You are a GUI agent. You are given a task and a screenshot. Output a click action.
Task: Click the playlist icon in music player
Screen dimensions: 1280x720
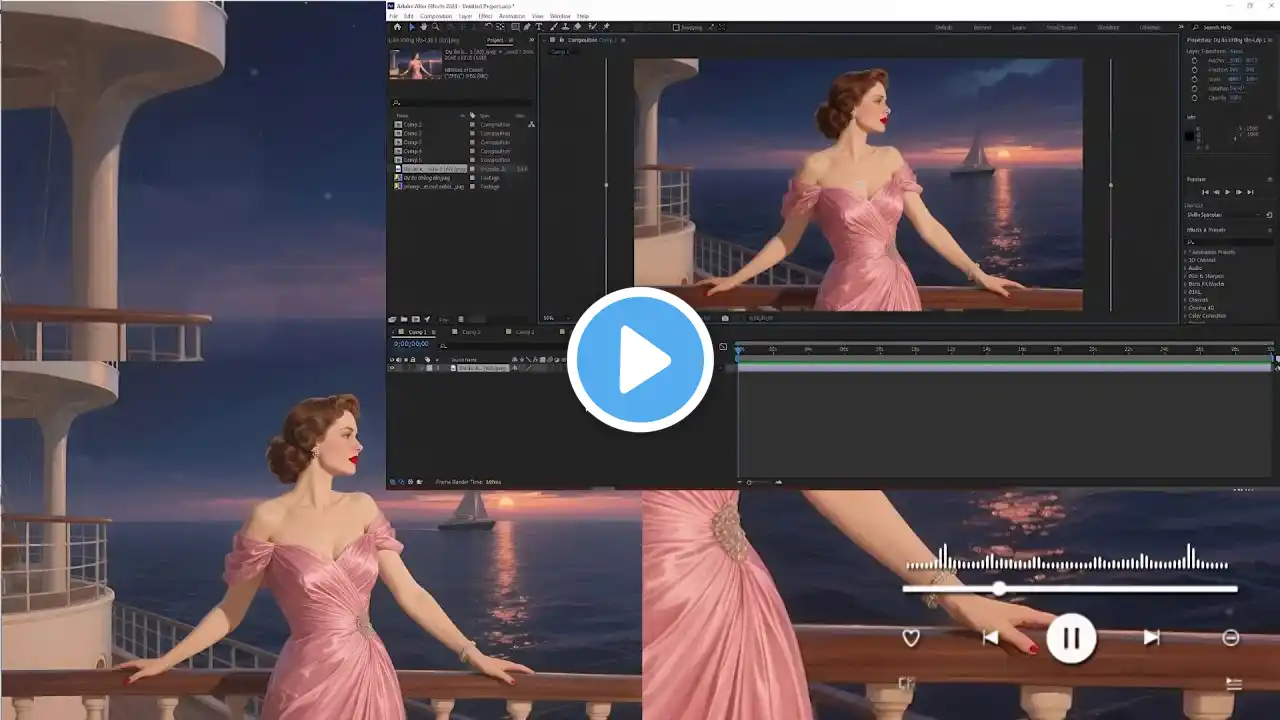click(1234, 683)
